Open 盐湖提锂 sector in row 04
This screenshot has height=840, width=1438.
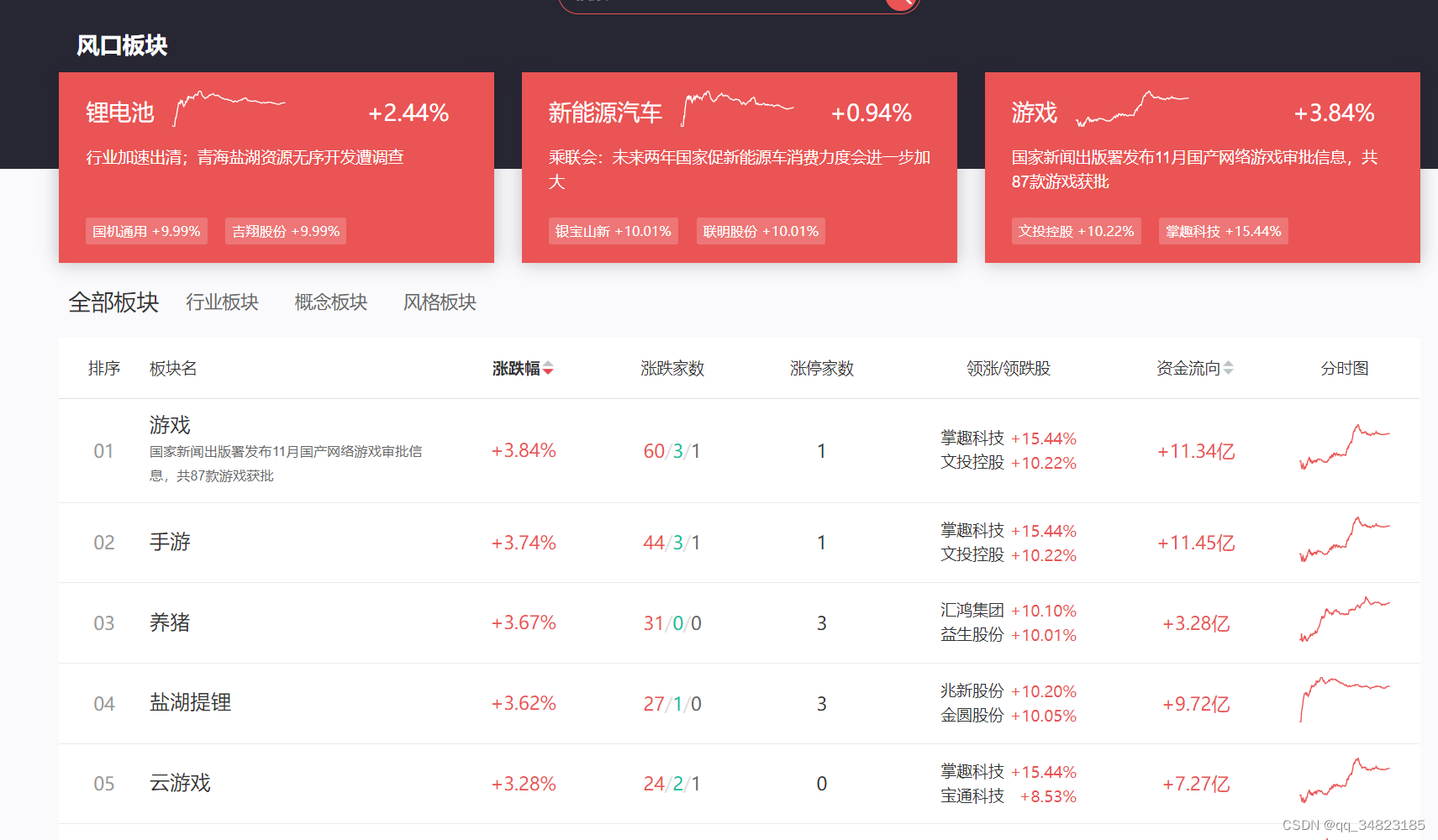point(190,702)
